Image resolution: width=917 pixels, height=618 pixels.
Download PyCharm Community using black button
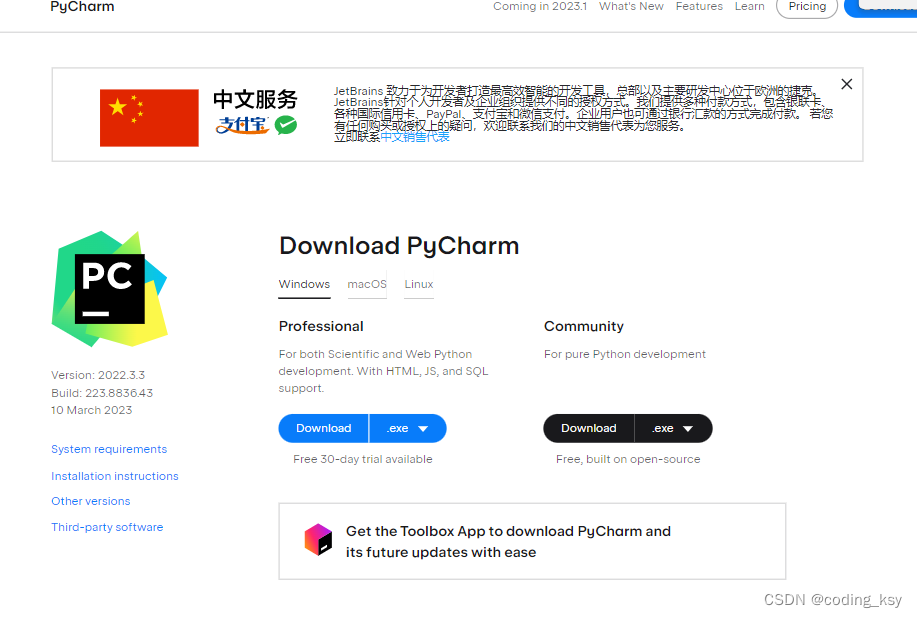588,429
